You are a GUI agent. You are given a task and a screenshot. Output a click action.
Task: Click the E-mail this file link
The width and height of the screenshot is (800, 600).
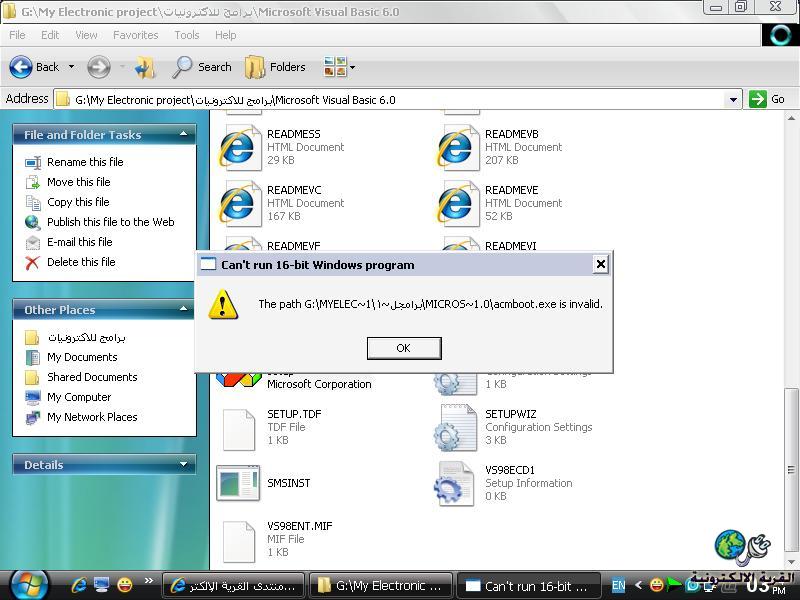pos(80,242)
